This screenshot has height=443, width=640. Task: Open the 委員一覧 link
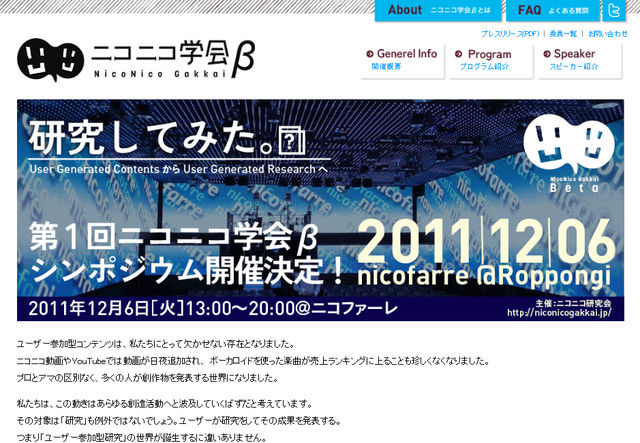tap(563, 34)
